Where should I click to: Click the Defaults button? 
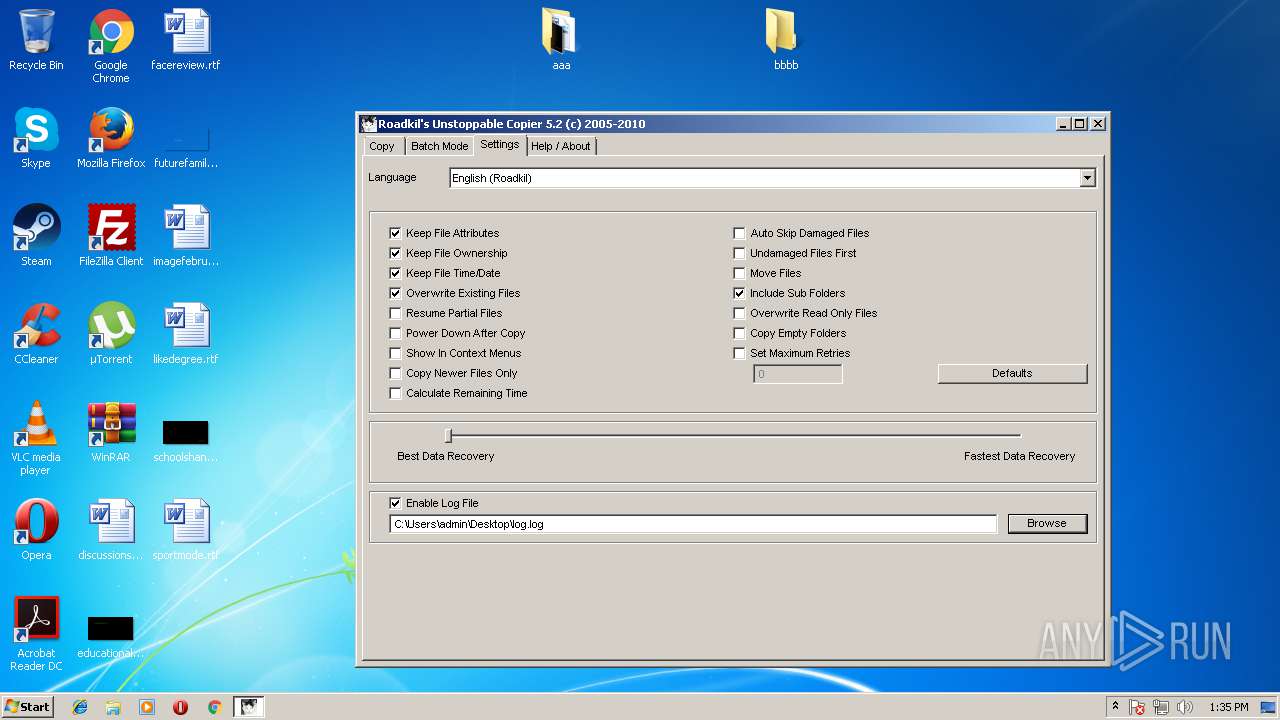coord(1012,373)
